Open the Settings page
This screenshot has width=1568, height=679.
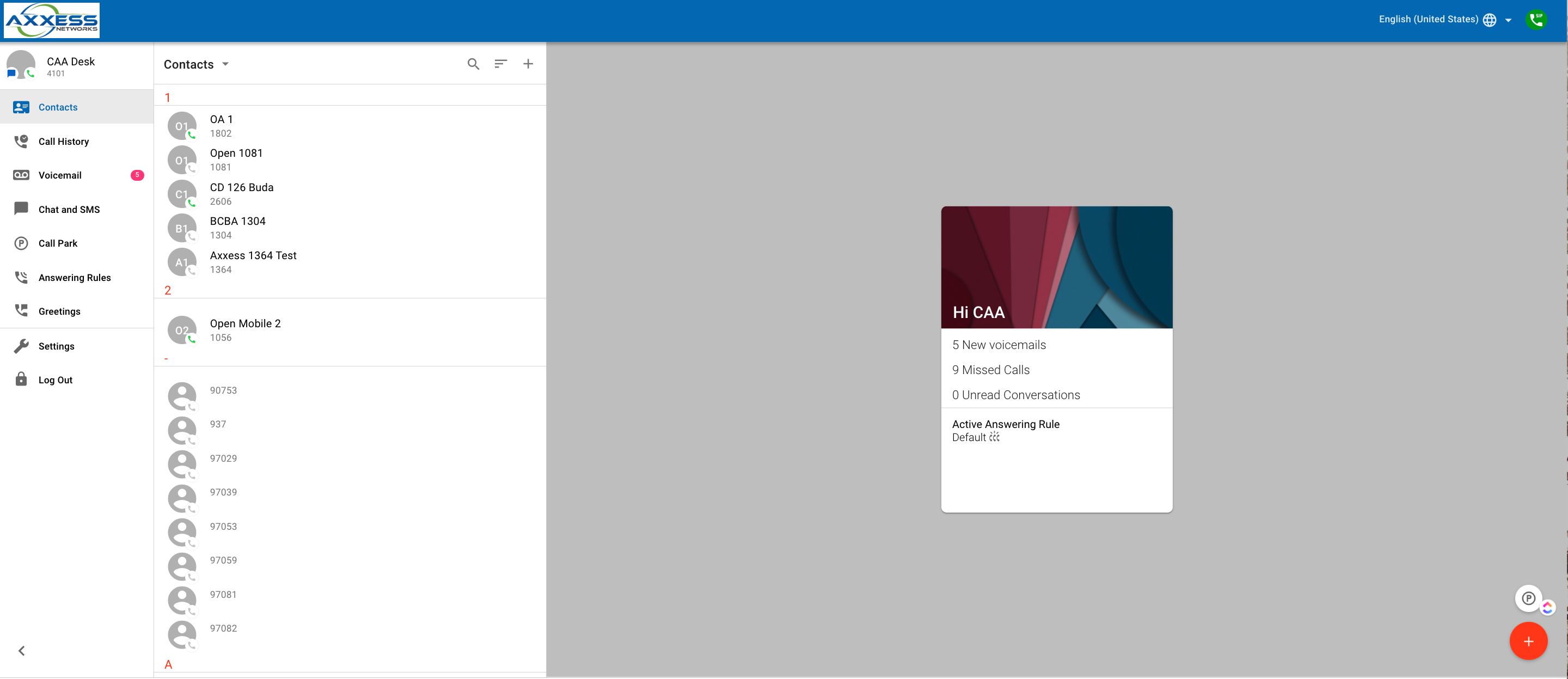click(56, 346)
